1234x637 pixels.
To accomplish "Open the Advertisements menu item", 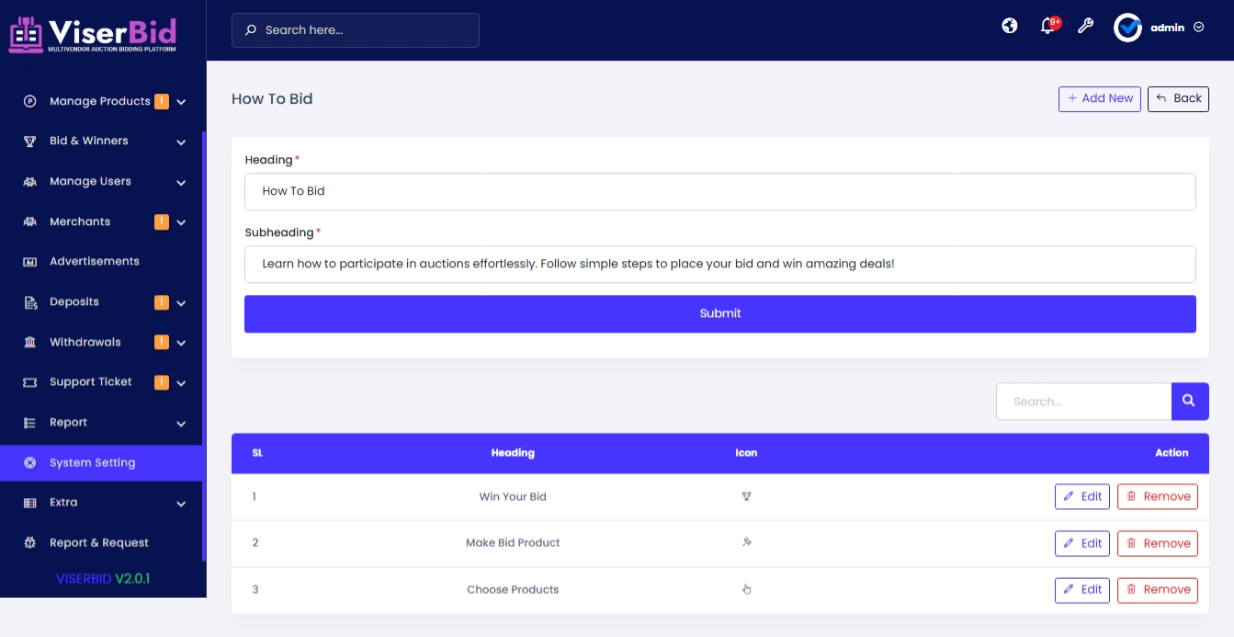I will tap(101, 262).
